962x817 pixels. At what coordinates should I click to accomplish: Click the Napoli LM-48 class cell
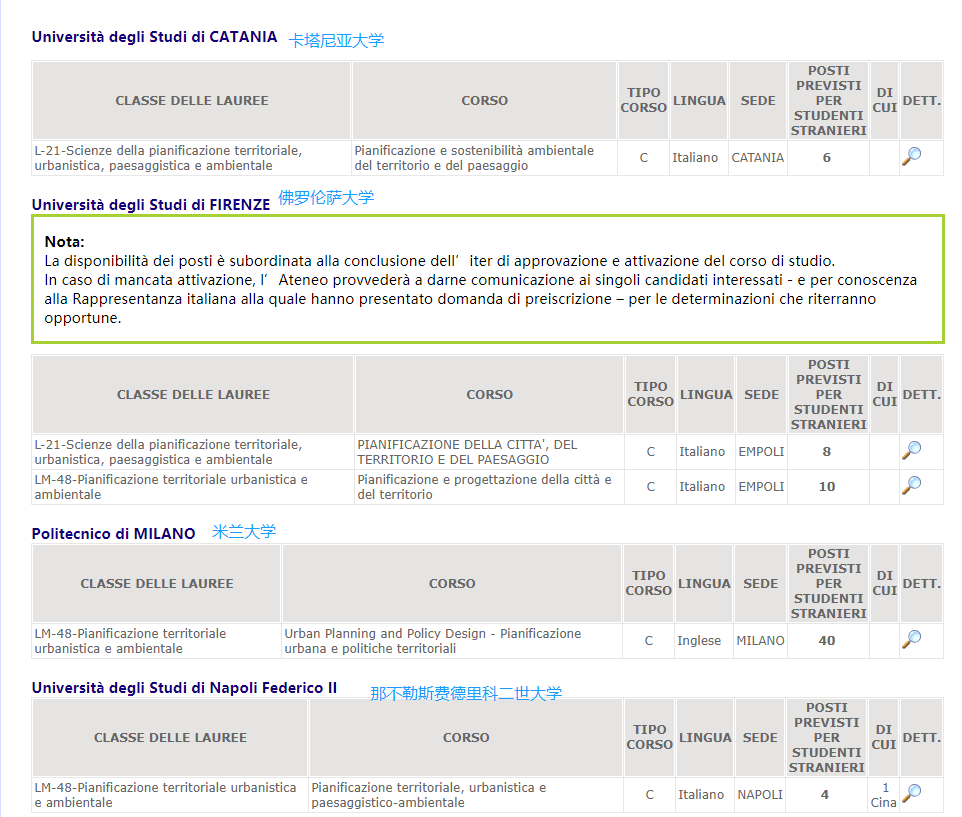coord(170,795)
